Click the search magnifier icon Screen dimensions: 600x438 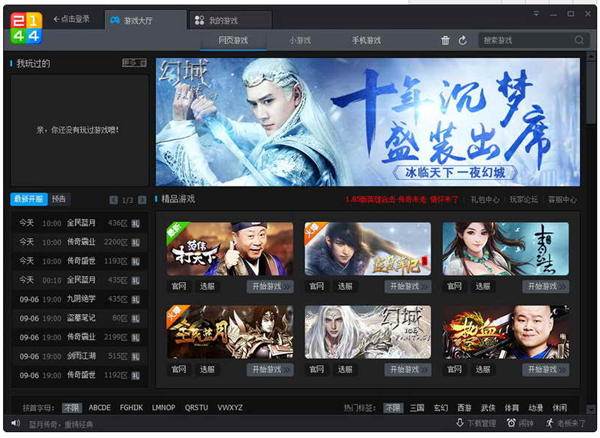pos(579,40)
